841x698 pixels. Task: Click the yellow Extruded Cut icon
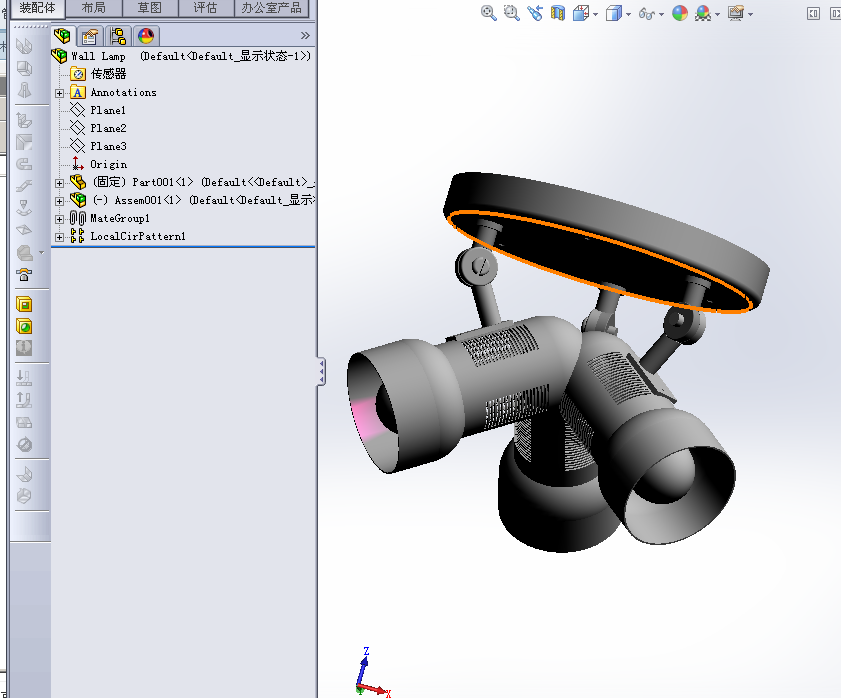click(24, 304)
